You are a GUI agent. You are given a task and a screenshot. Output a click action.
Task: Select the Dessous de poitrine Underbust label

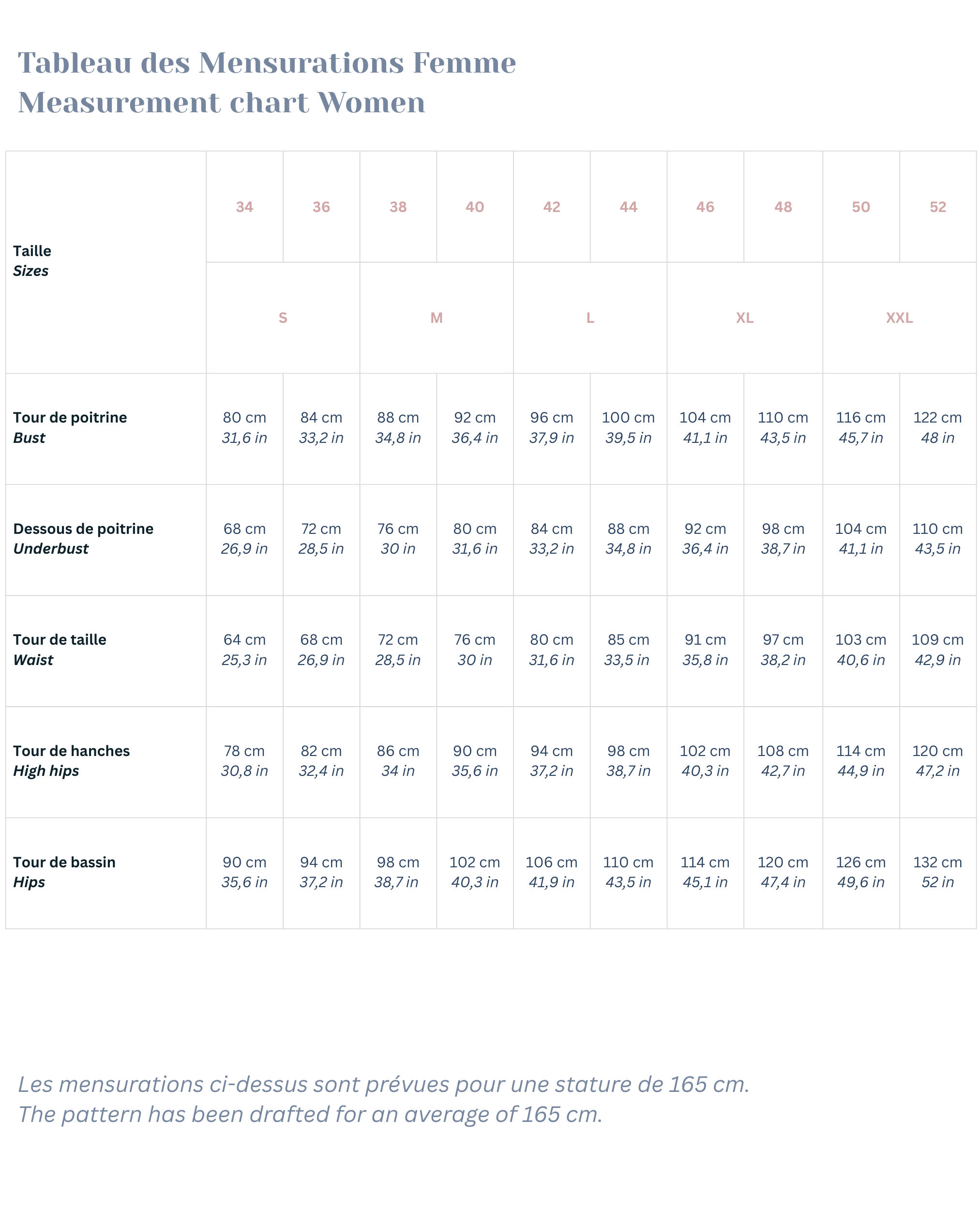[83, 538]
